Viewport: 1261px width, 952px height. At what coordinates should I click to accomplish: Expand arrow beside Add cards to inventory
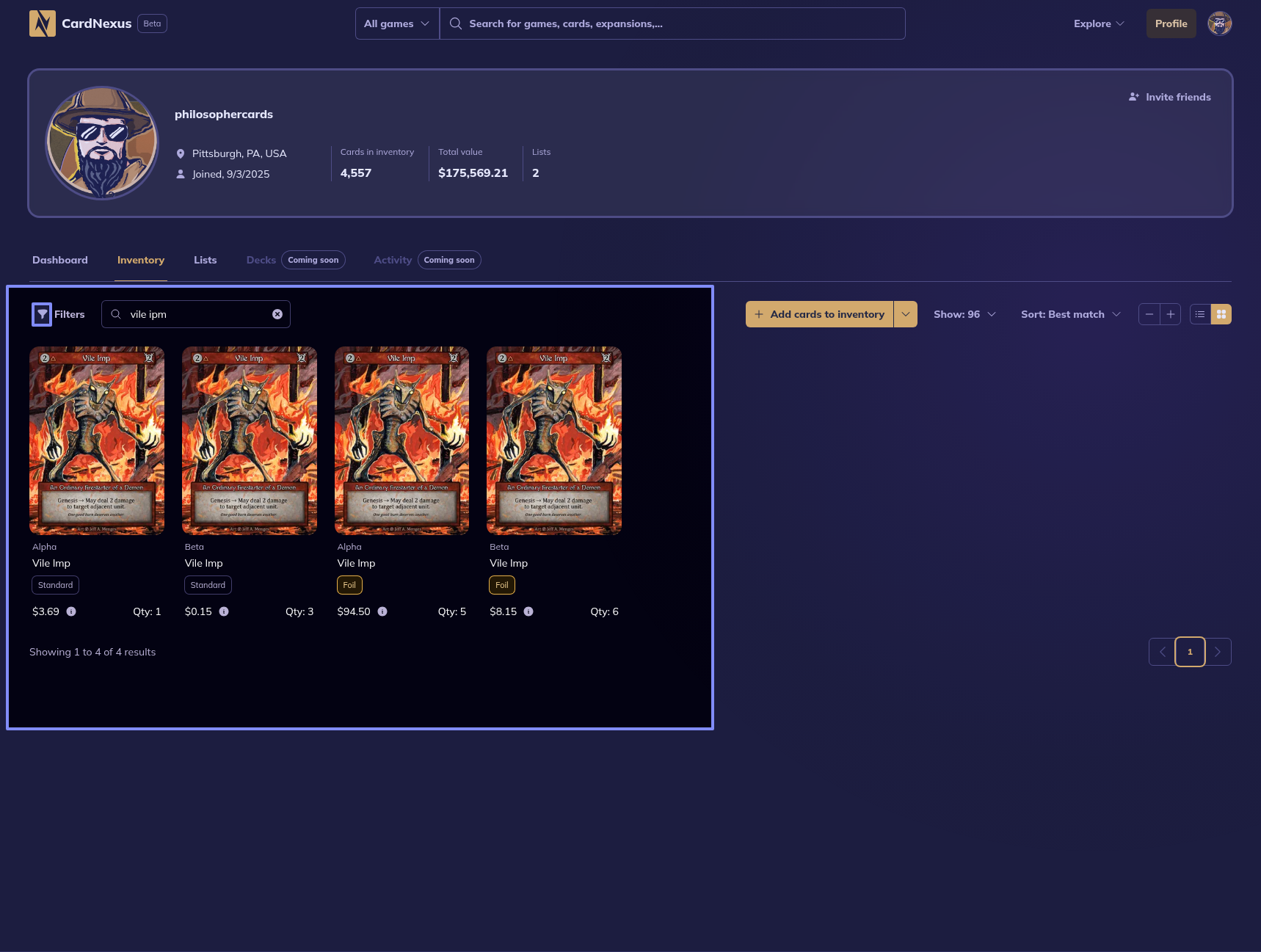[906, 314]
